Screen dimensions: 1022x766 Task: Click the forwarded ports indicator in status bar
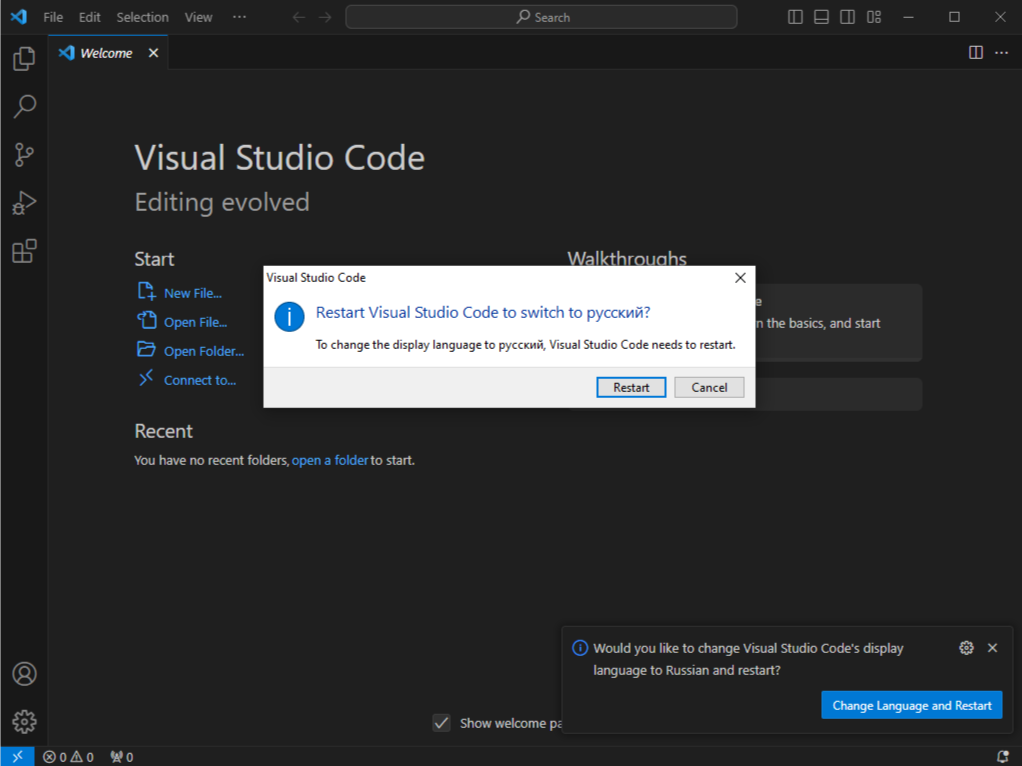pos(122,757)
